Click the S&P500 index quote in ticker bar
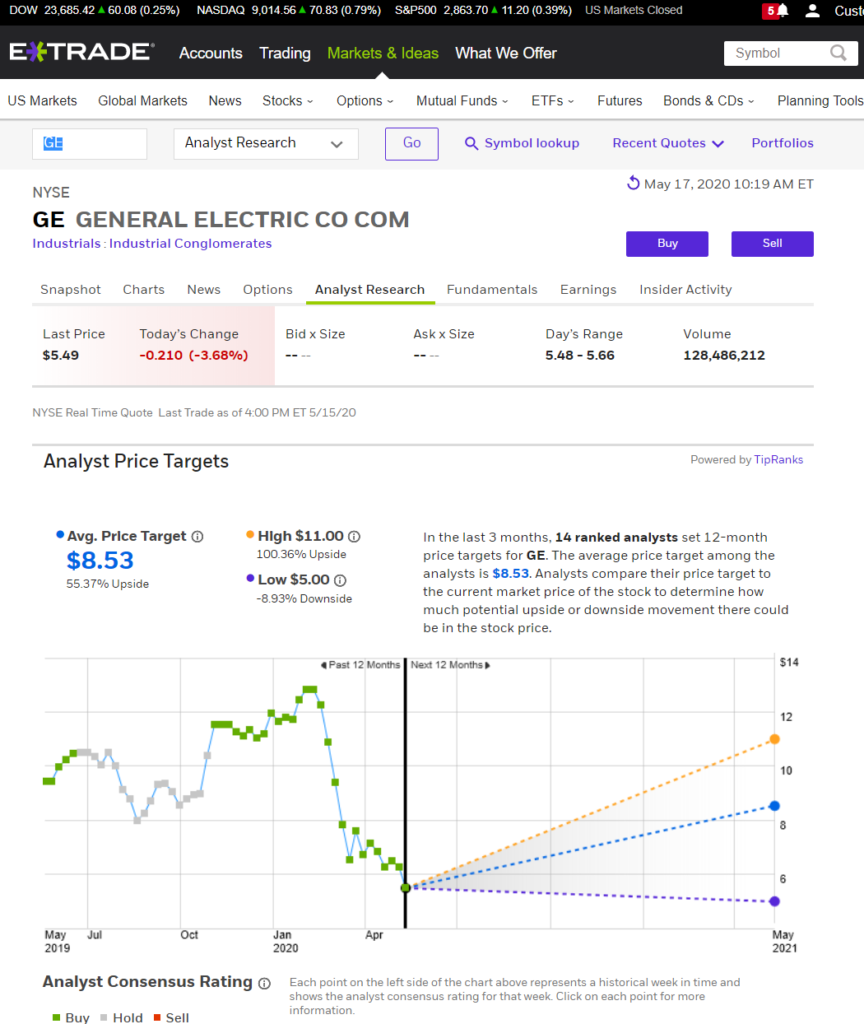The width and height of the screenshot is (864, 1024). (483, 10)
